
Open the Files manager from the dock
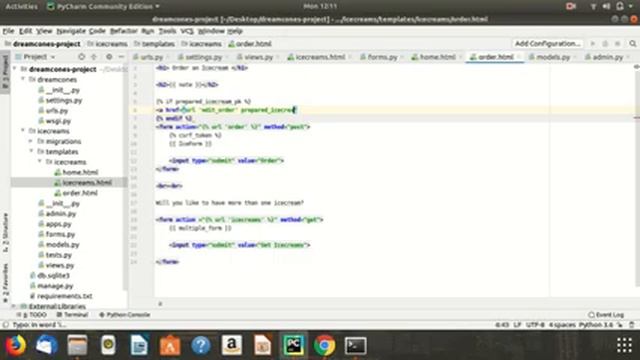pyautogui.click(x=78, y=345)
